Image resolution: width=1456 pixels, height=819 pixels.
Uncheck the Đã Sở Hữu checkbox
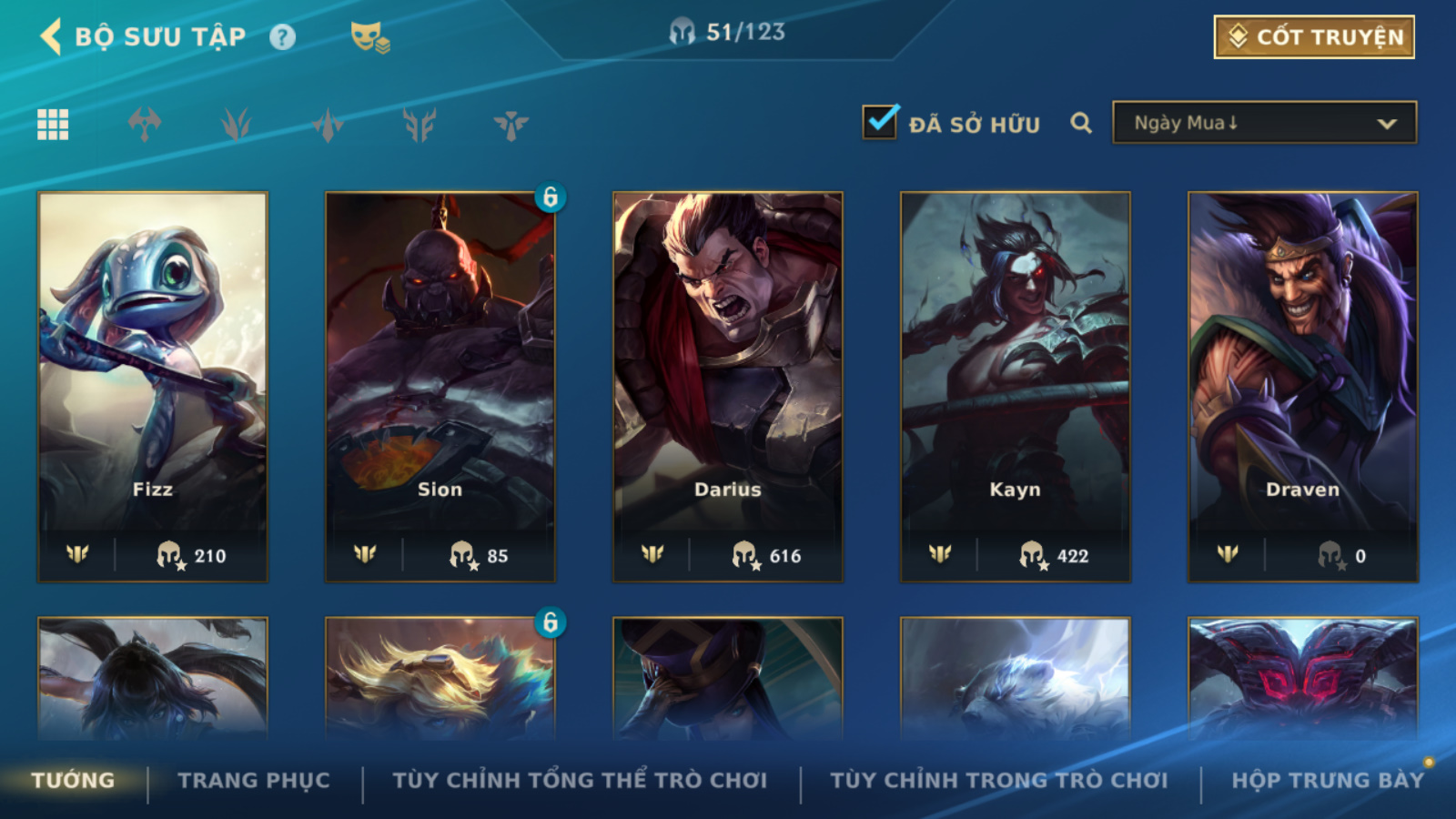tap(880, 122)
